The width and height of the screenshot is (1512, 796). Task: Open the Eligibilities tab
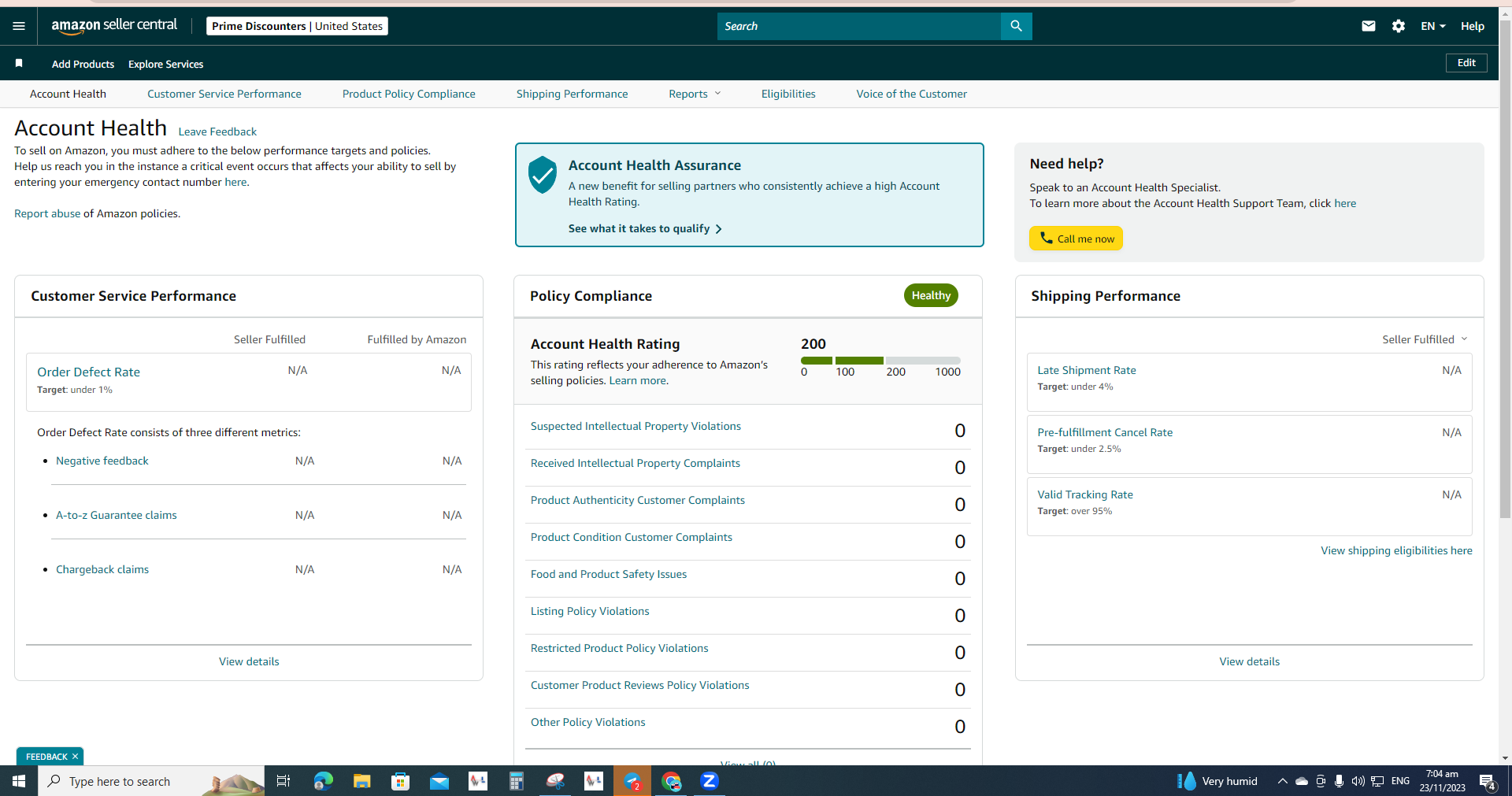[788, 94]
